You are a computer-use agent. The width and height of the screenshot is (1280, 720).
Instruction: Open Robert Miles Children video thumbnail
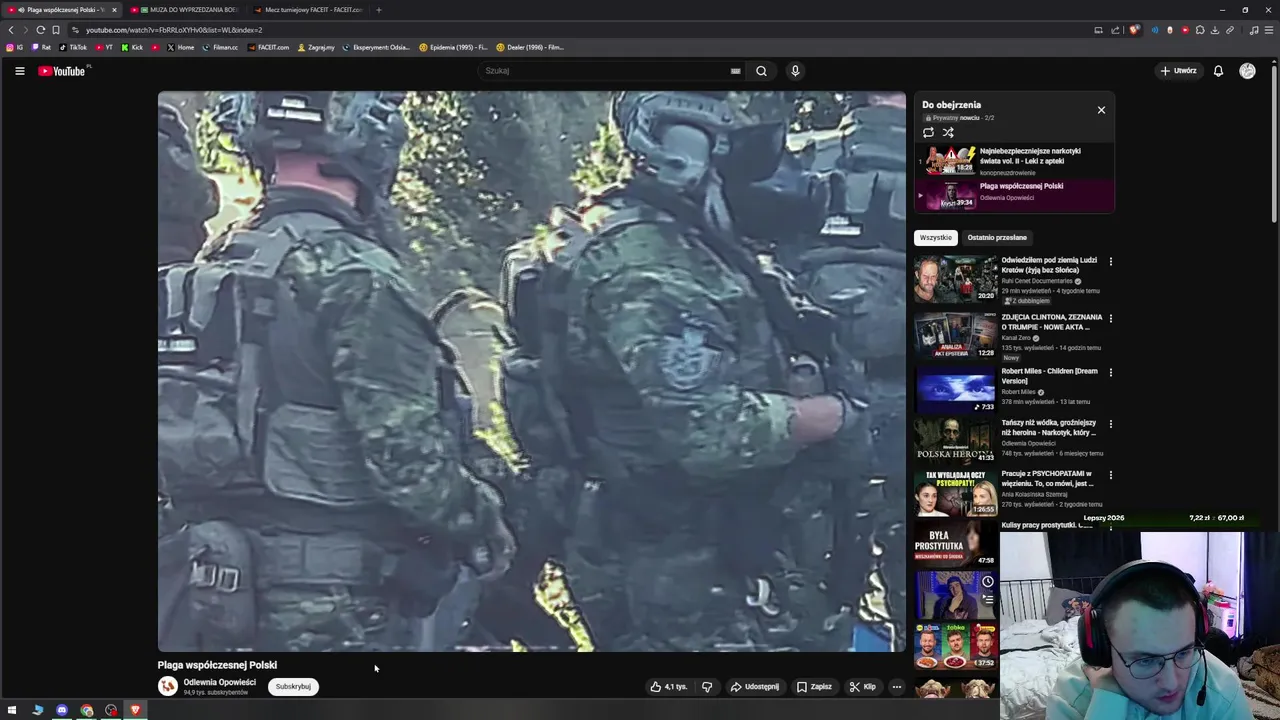955,389
